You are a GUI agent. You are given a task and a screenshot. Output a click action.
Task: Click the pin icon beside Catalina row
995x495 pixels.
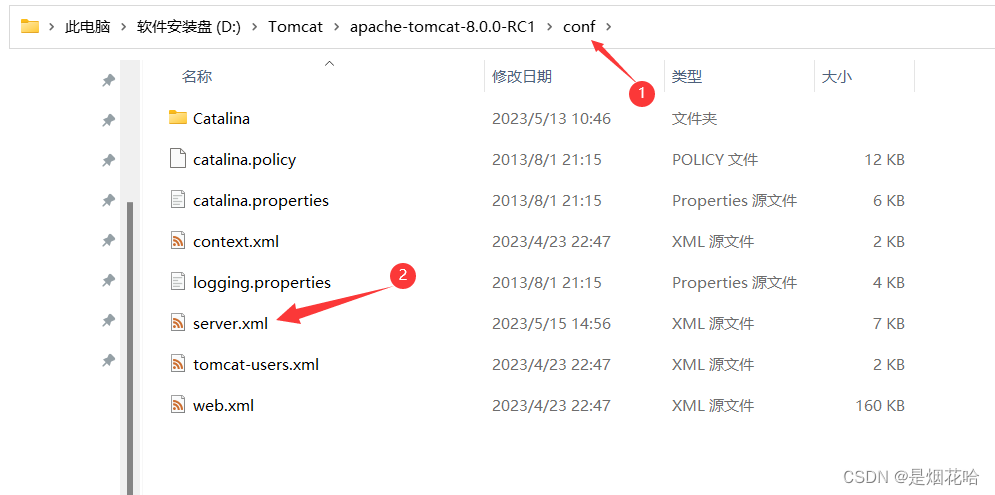pyautogui.click(x=109, y=120)
